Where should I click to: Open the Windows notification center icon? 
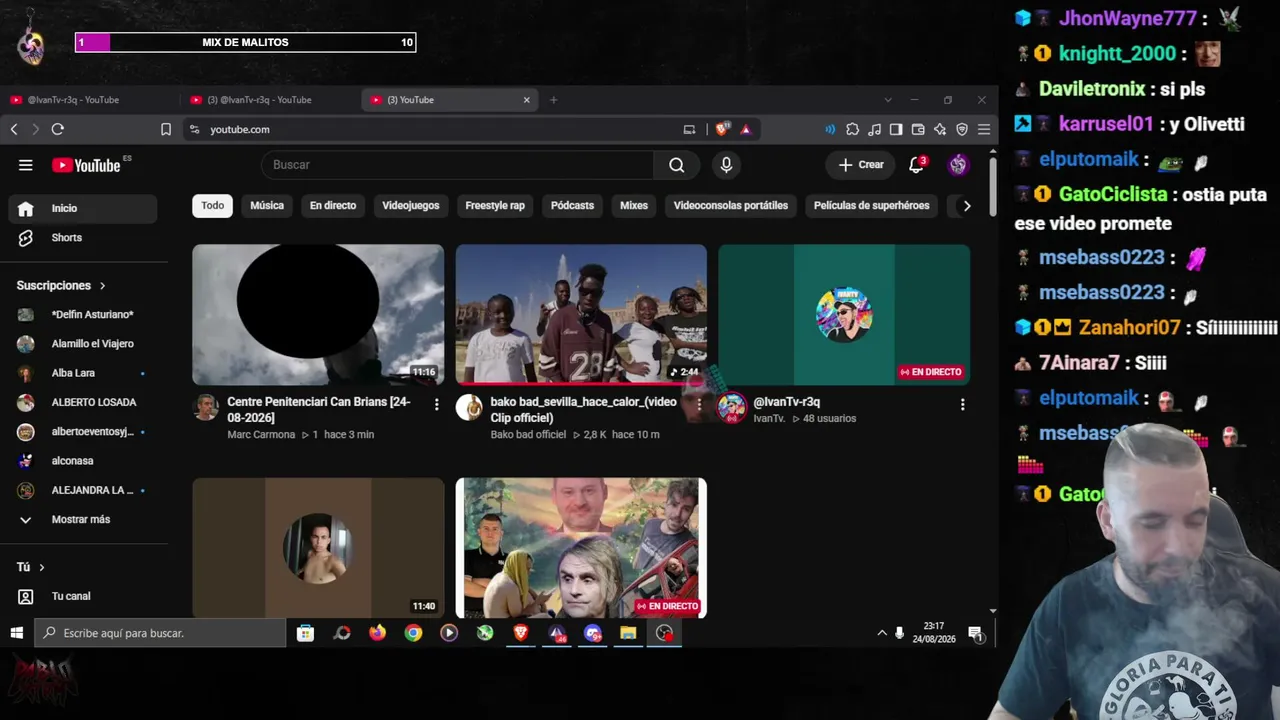coord(975,633)
